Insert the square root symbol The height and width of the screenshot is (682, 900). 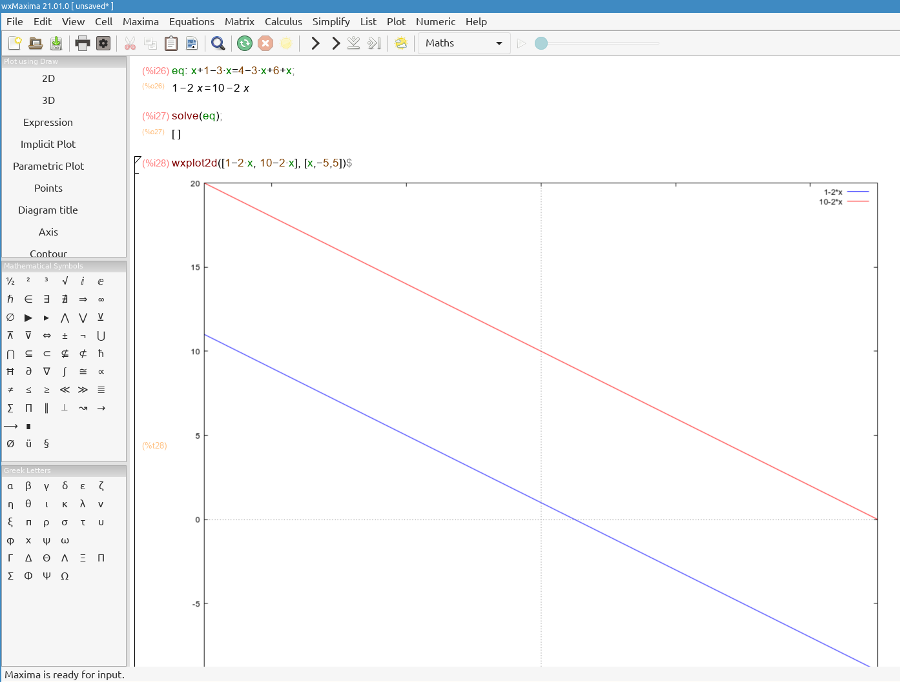(x=65, y=282)
